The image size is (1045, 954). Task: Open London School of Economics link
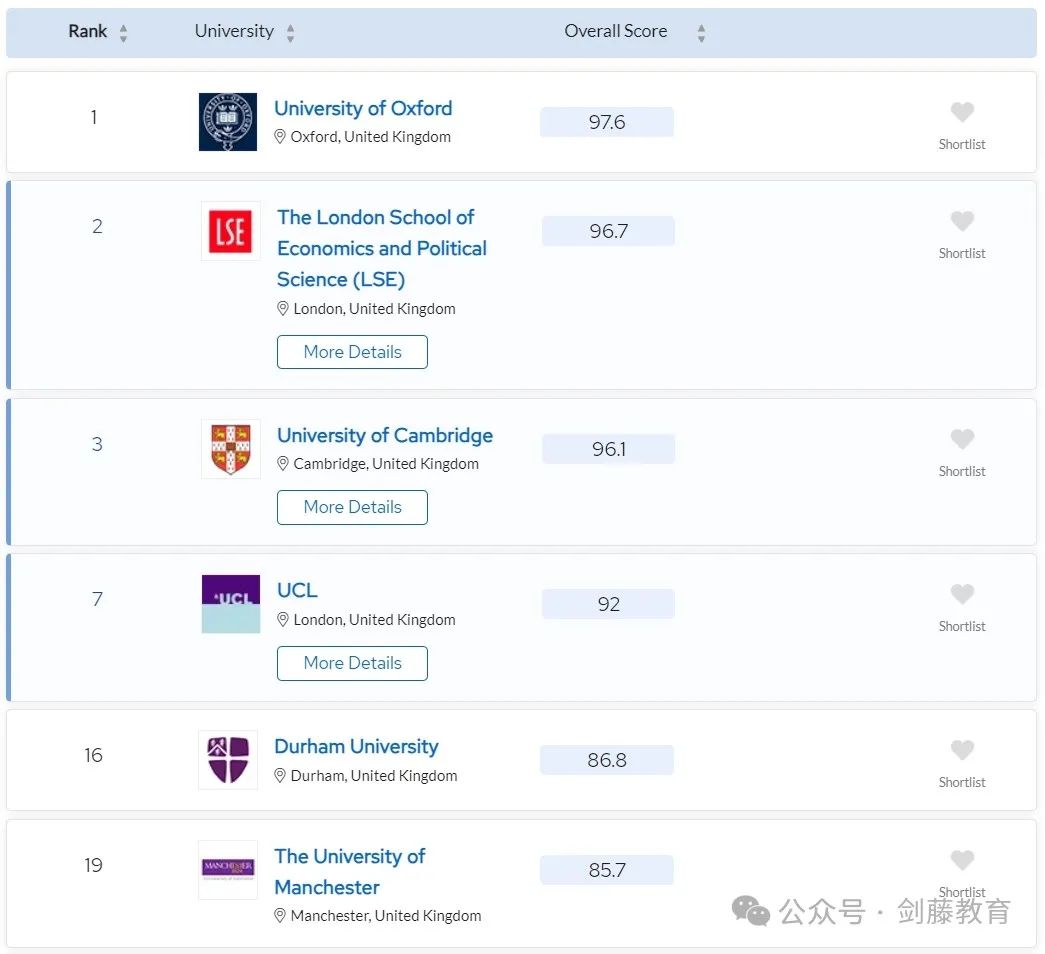382,248
